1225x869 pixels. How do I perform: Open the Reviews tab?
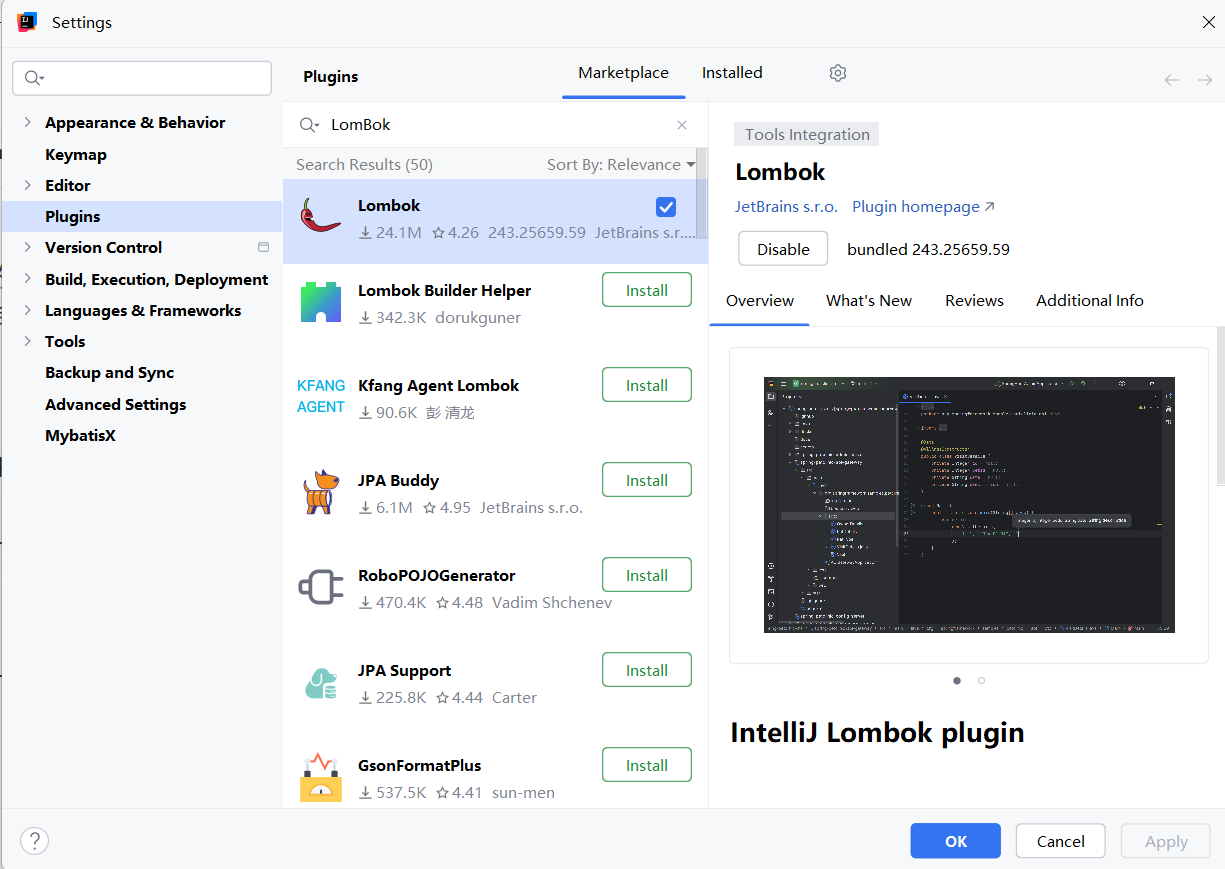point(974,301)
